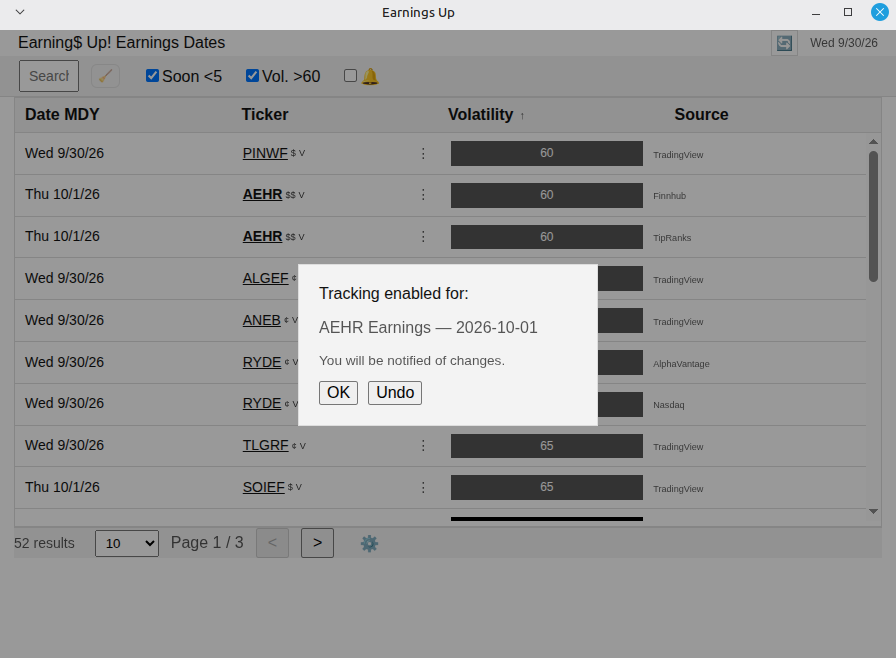The width and height of the screenshot is (896, 658).
Task: Open the results-per-page dropdown showing 10
Action: (x=127, y=543)
